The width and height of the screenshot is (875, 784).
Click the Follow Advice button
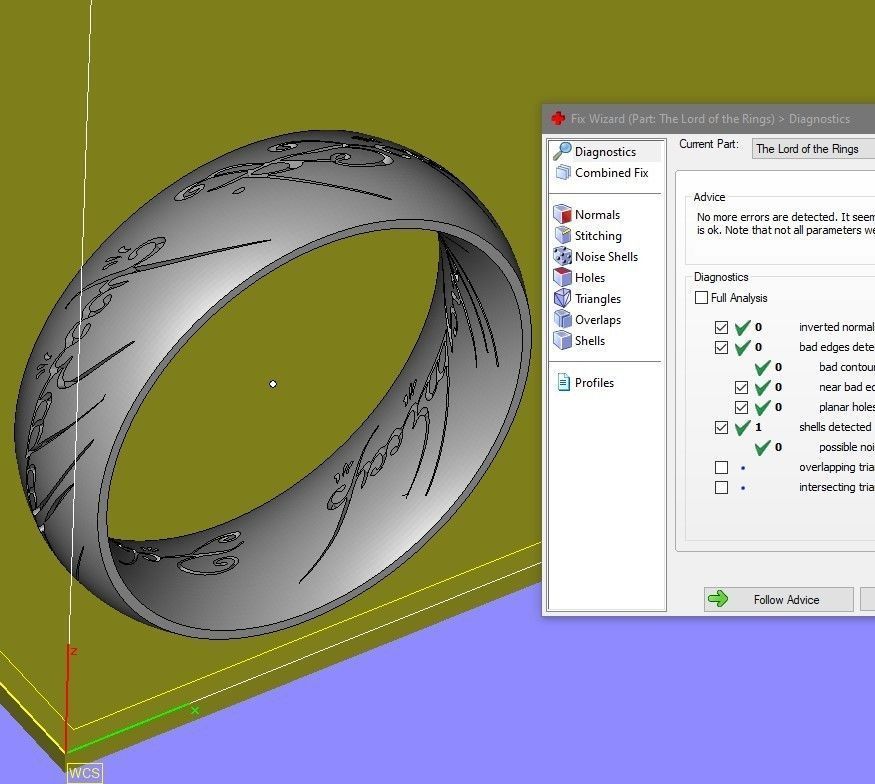point(778,599)
